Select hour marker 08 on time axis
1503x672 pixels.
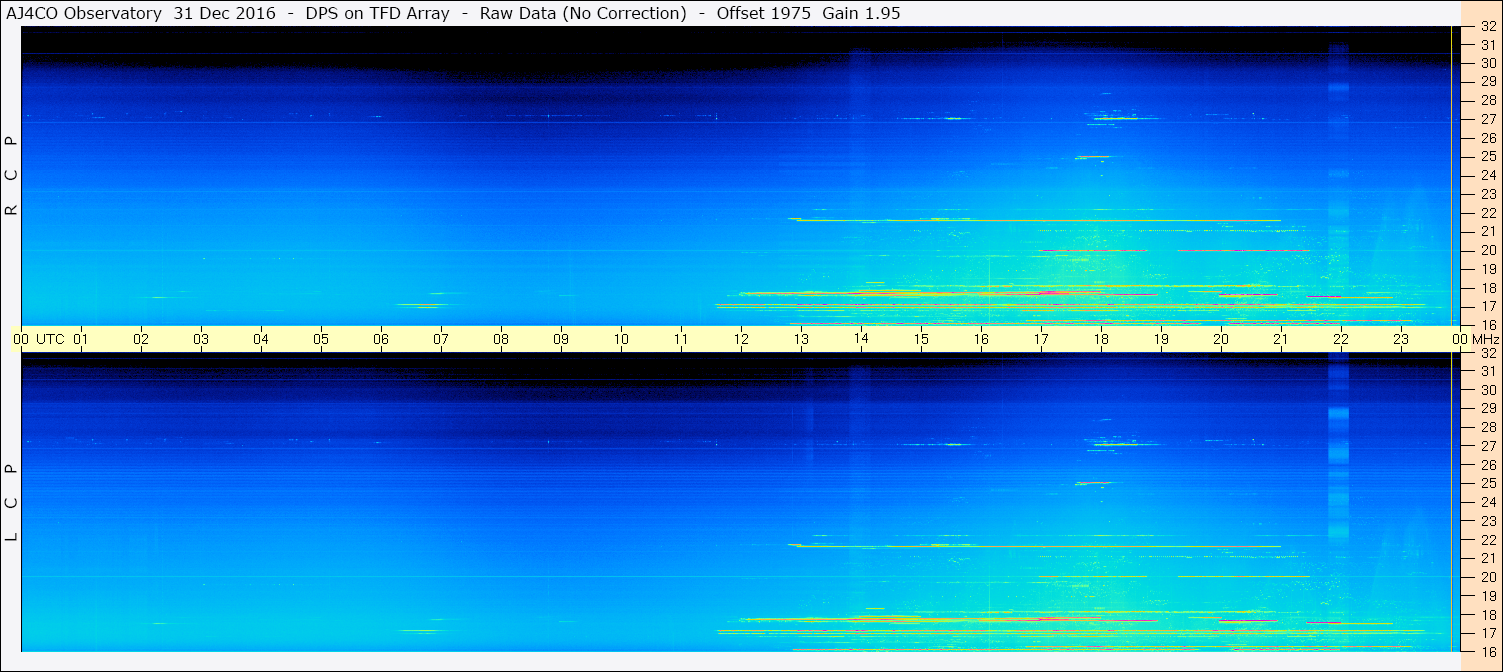501,340
